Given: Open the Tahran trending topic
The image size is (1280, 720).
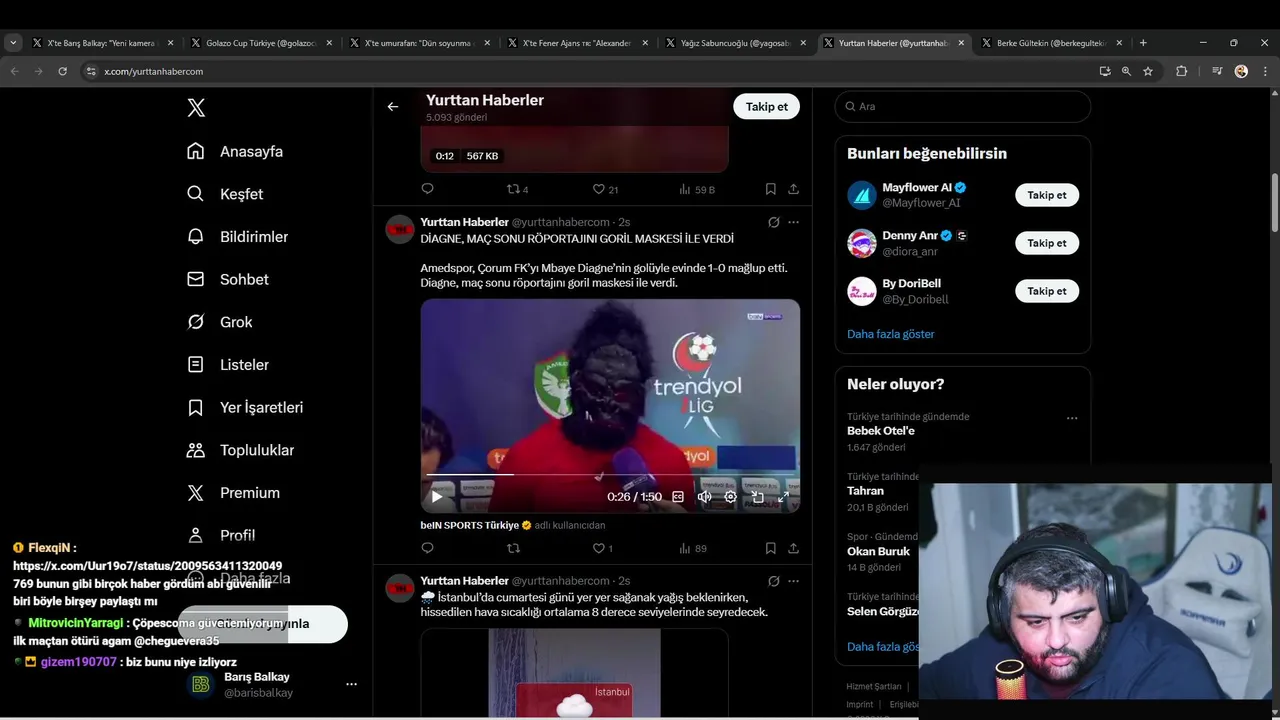Looking at the screenshot, I should (x=866, y=491).
